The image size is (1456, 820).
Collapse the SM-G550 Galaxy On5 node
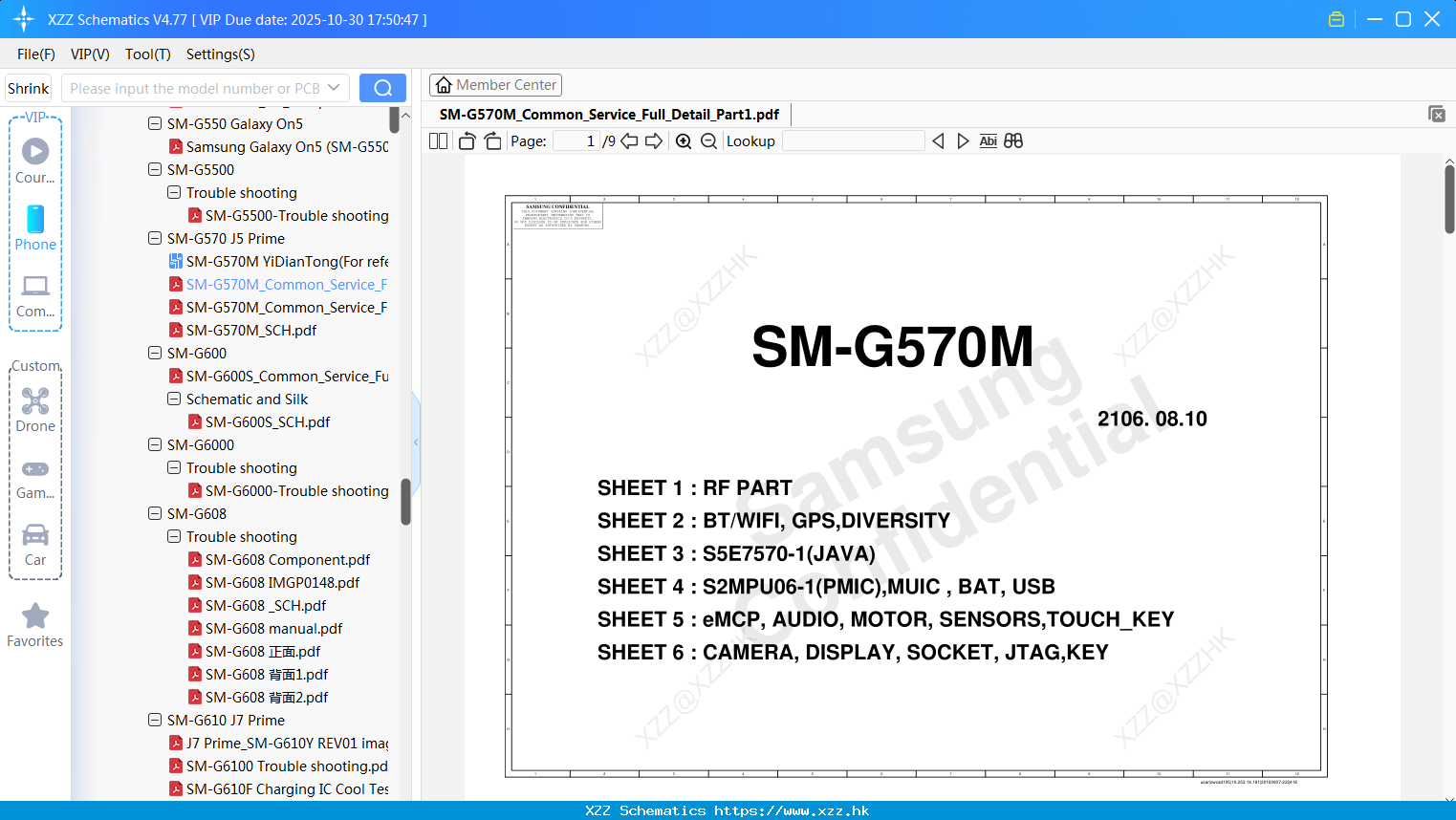(x=155, y=123)
